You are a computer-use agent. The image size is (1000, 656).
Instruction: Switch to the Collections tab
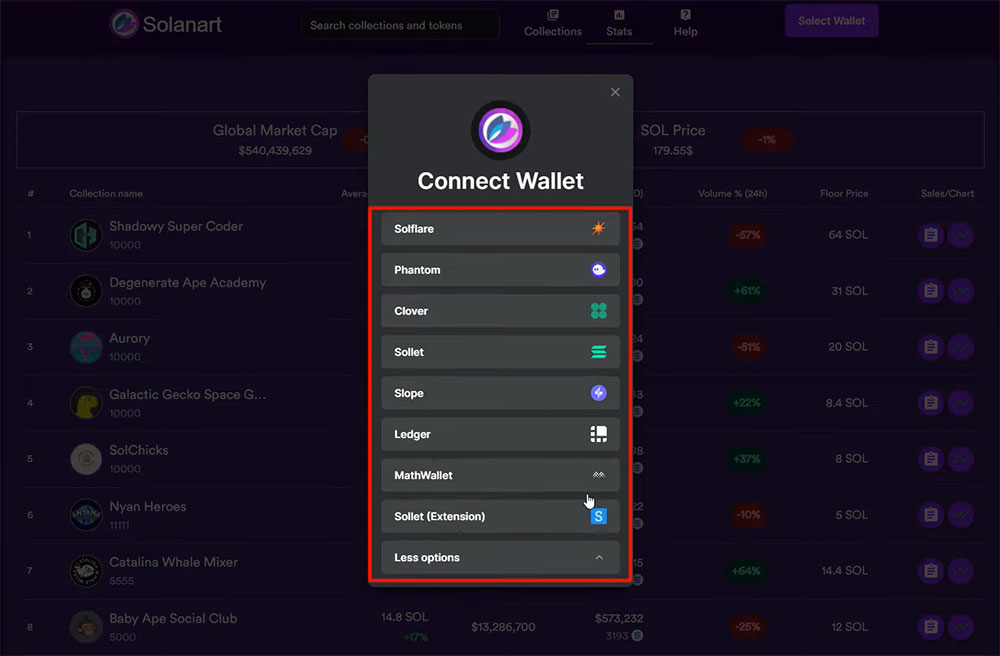coord(552,24)
